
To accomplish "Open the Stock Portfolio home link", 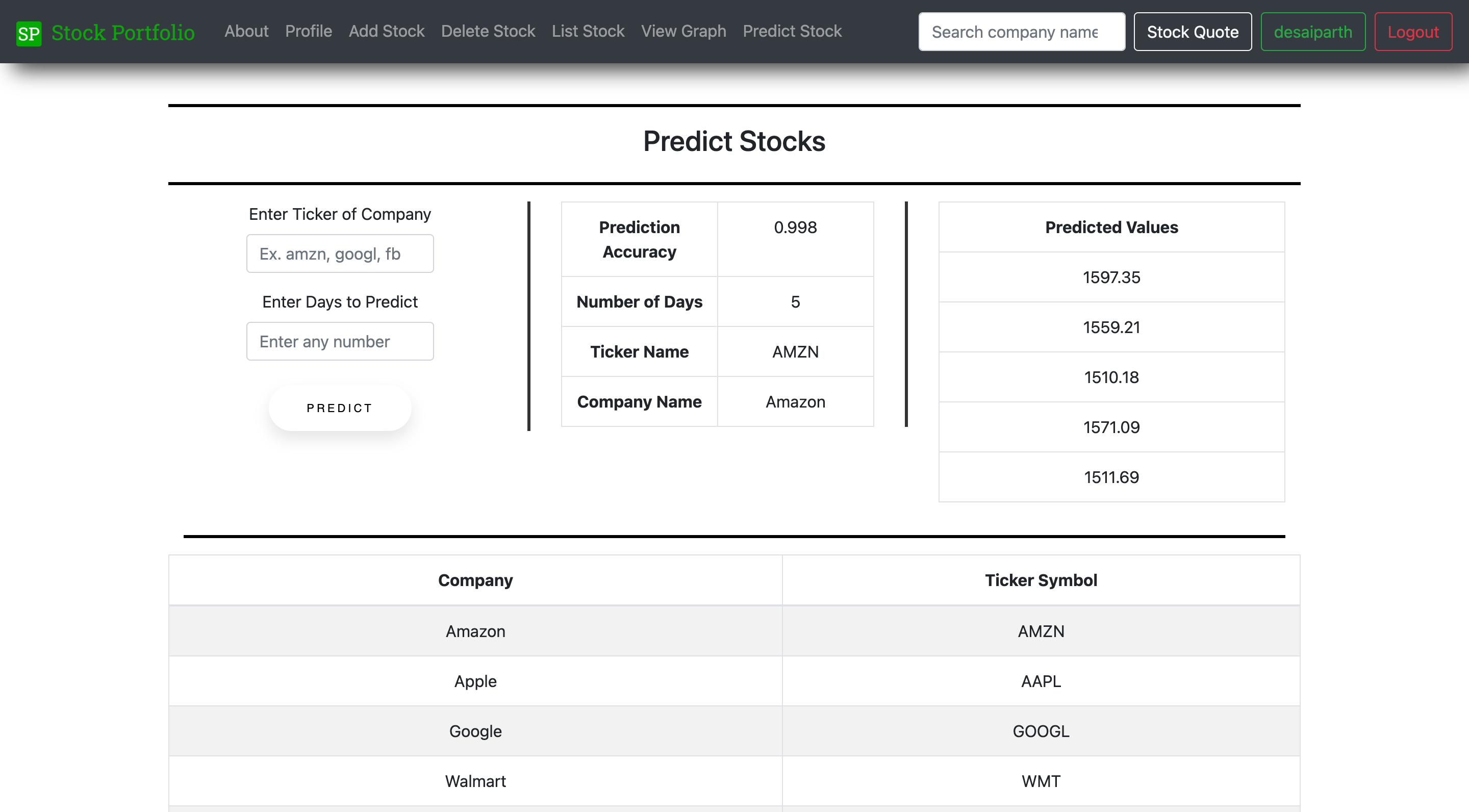I will click(x=122, y=33).
